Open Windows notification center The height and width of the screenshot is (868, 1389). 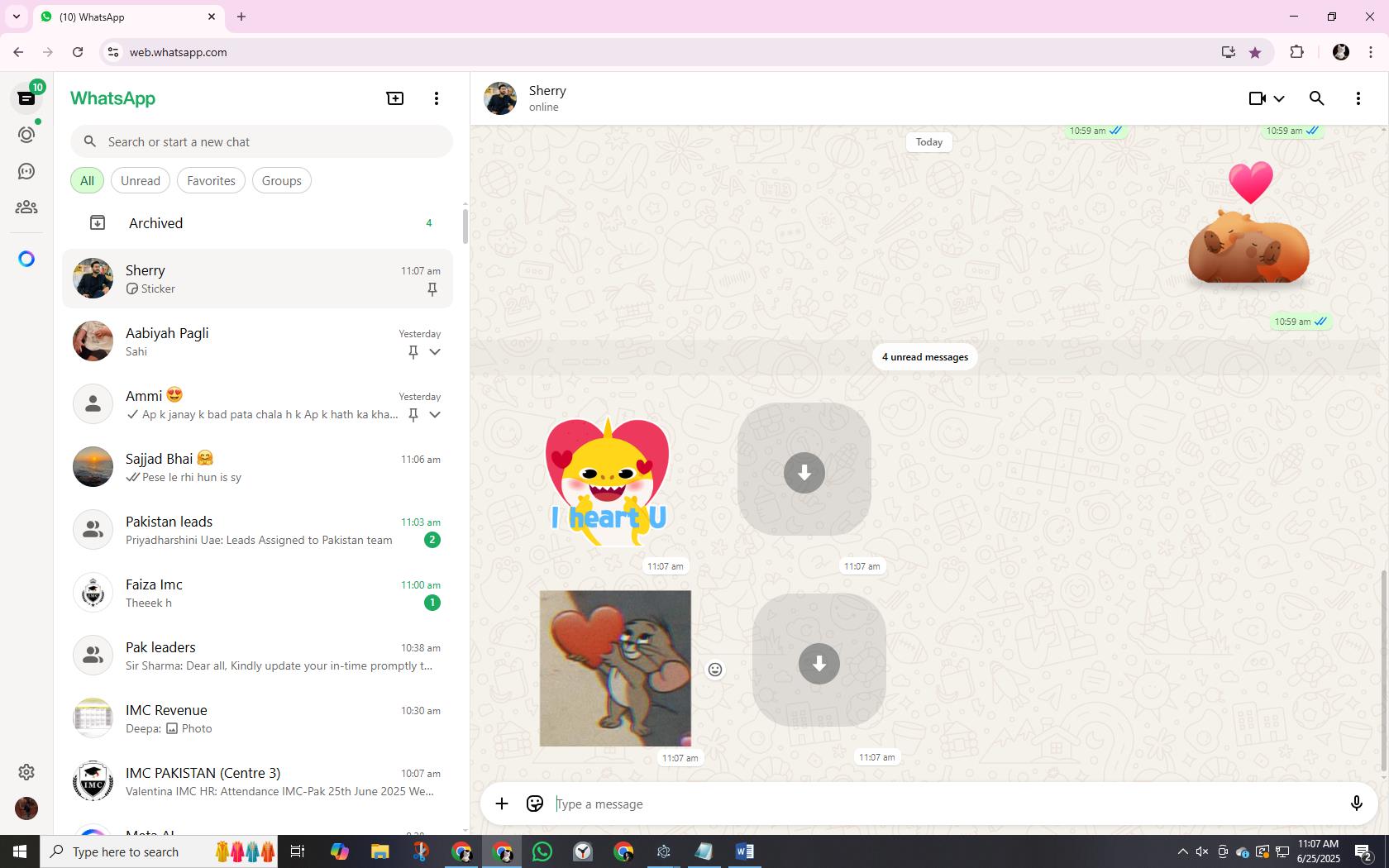pos(1364,851)
